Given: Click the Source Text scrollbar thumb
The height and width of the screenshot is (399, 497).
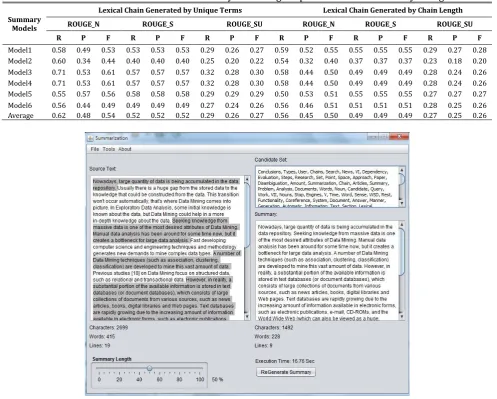Looking at the screenshot, I should [x=247, y=215].
